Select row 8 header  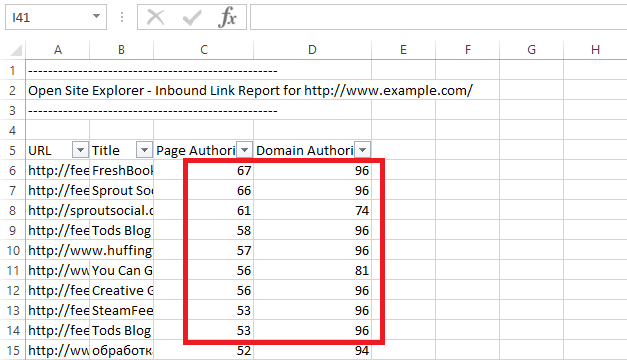point(13,210)
